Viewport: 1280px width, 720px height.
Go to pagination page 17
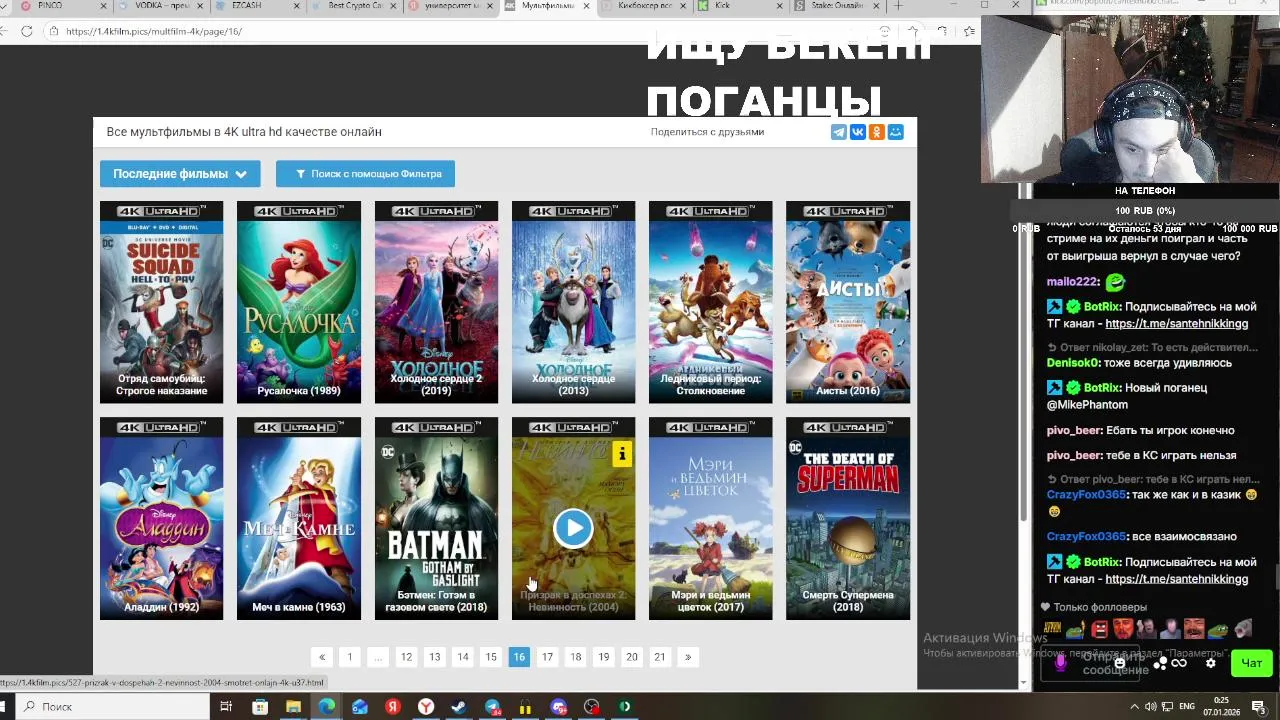[547, 657]
